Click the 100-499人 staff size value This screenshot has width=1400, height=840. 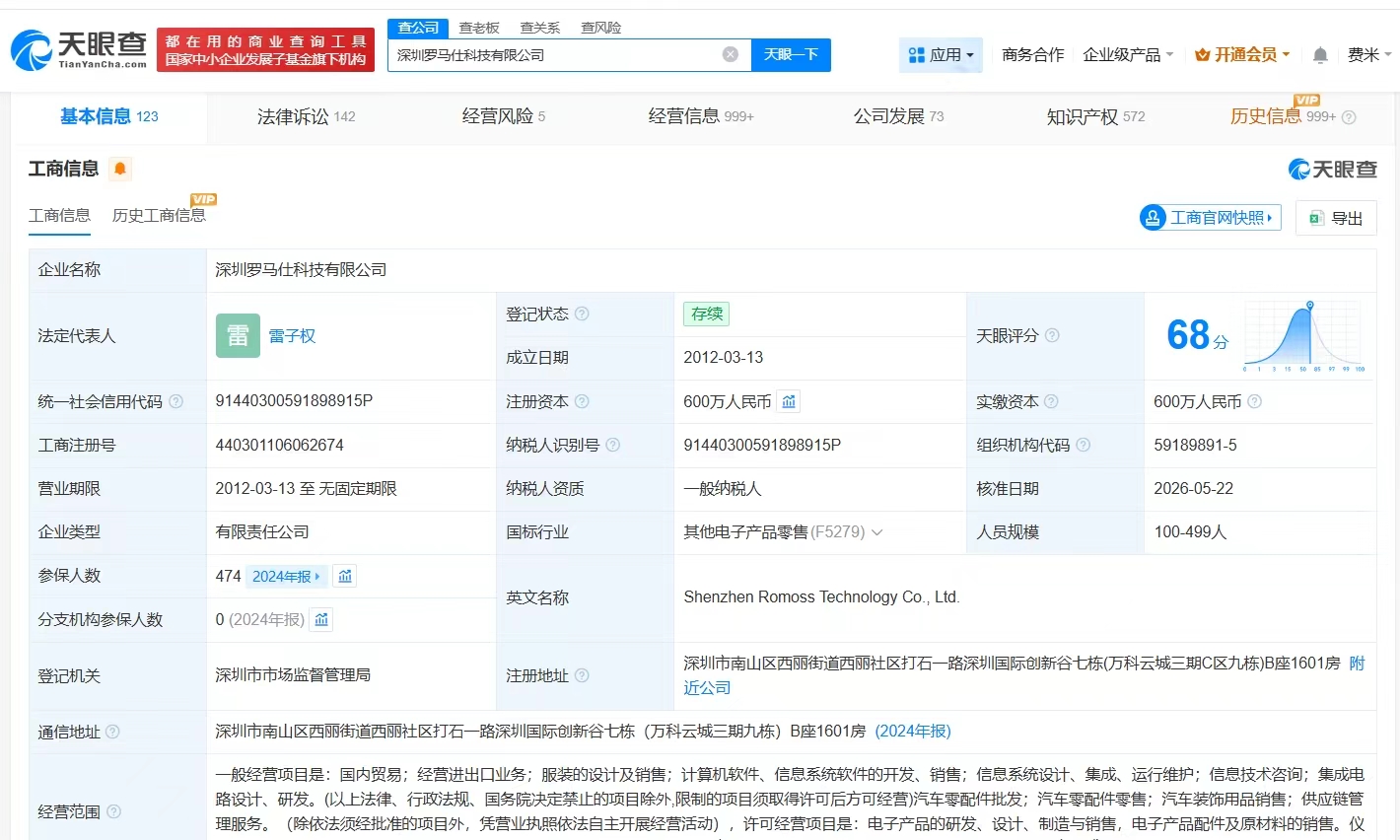pos(1190,532)
